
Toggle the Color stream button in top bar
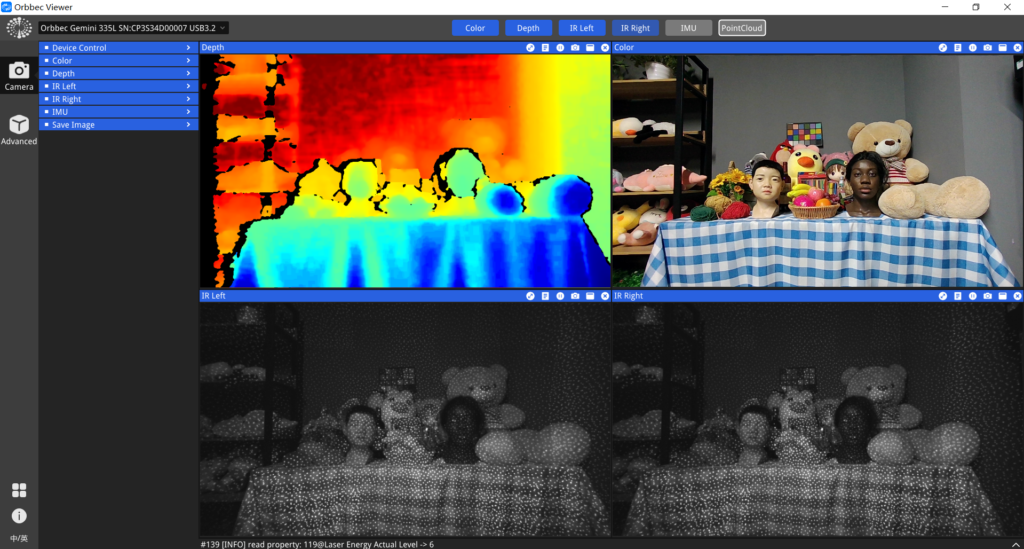coord(475,28)
